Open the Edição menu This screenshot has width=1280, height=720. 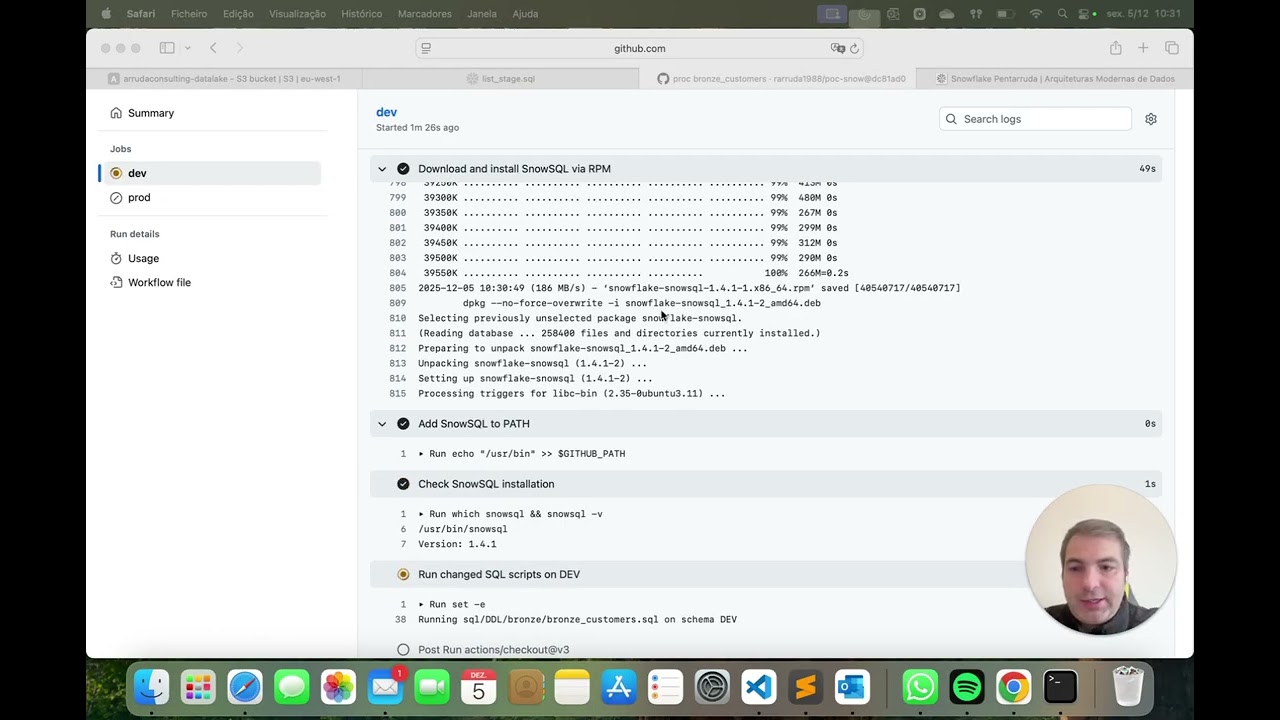[x=238, y=14]
